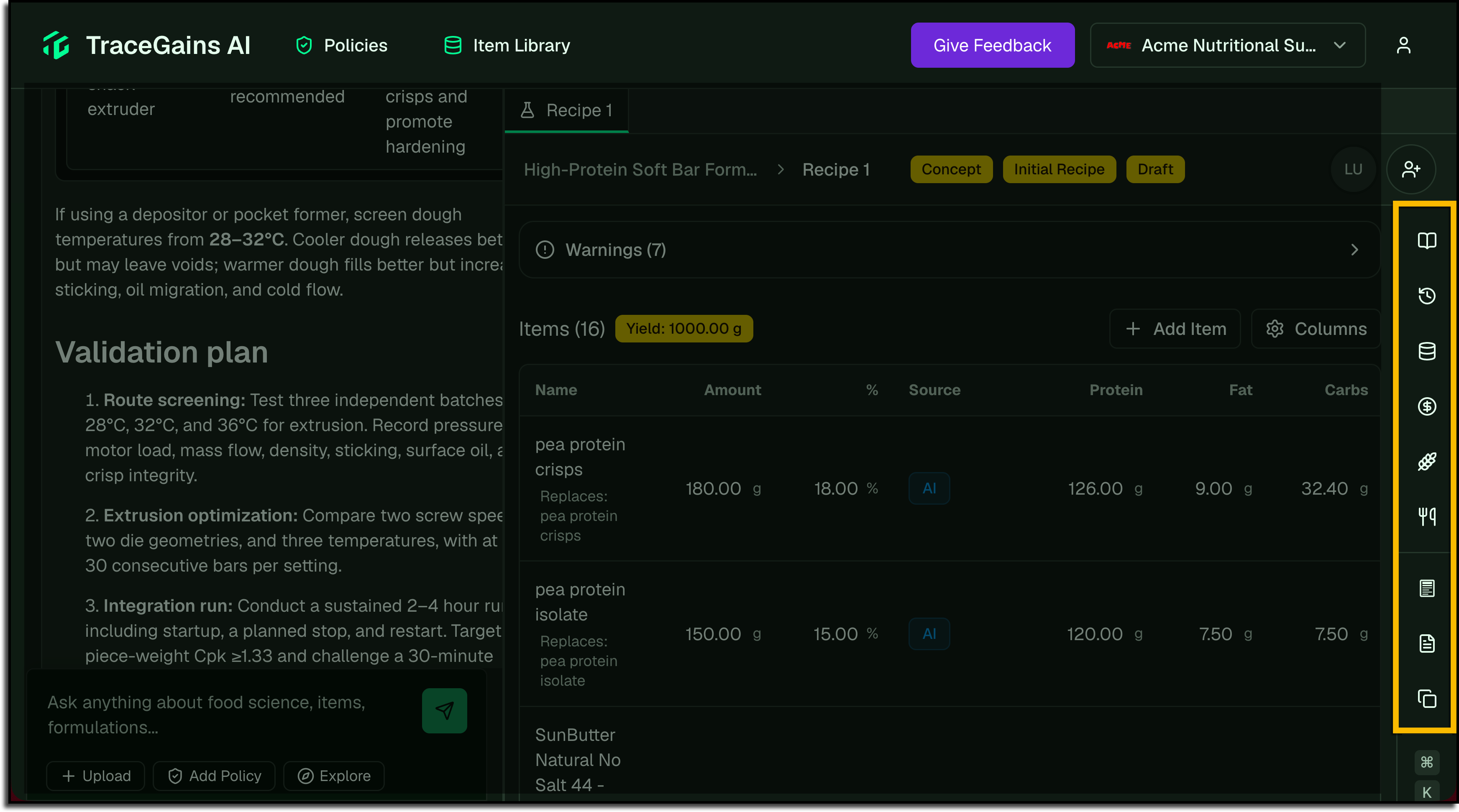Click the Give Feedback button
This screenshot has width=1459, height=812.
tap(992, 45)
